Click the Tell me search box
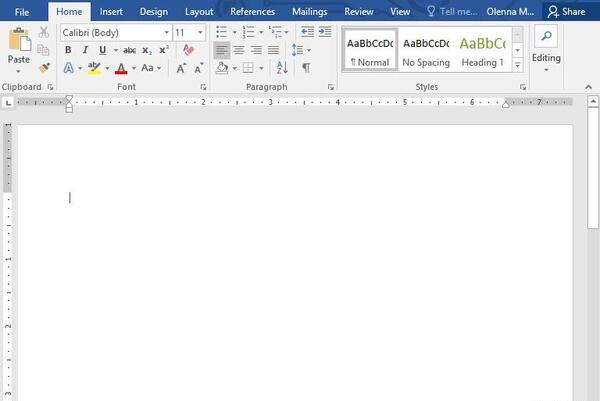 [x=452, y=12]
